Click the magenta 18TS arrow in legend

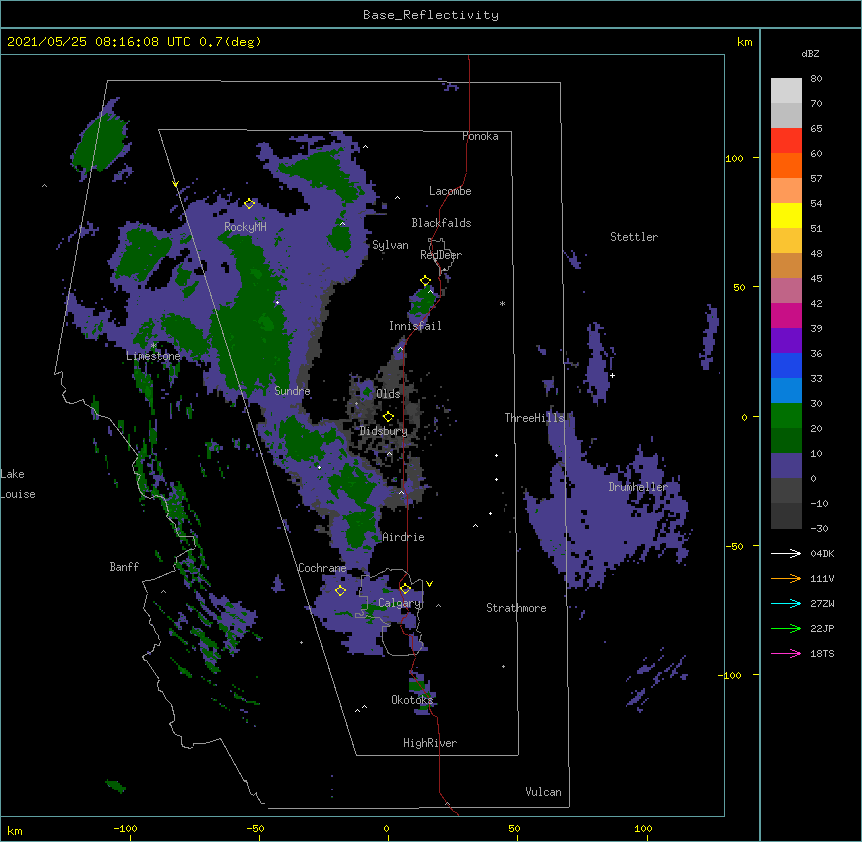click(786, 653)
